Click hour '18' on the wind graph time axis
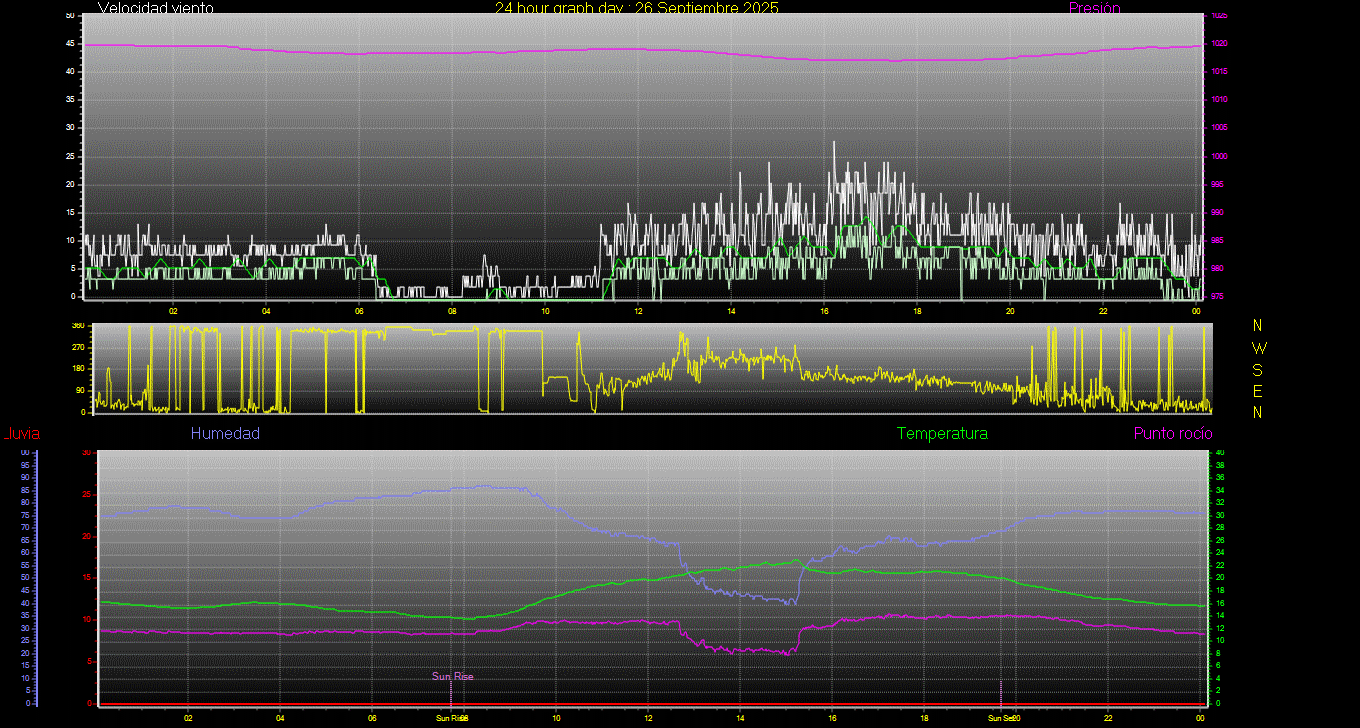Image resolution: width=1360 pixels, height=728 pixels. (x=917, y=311)
